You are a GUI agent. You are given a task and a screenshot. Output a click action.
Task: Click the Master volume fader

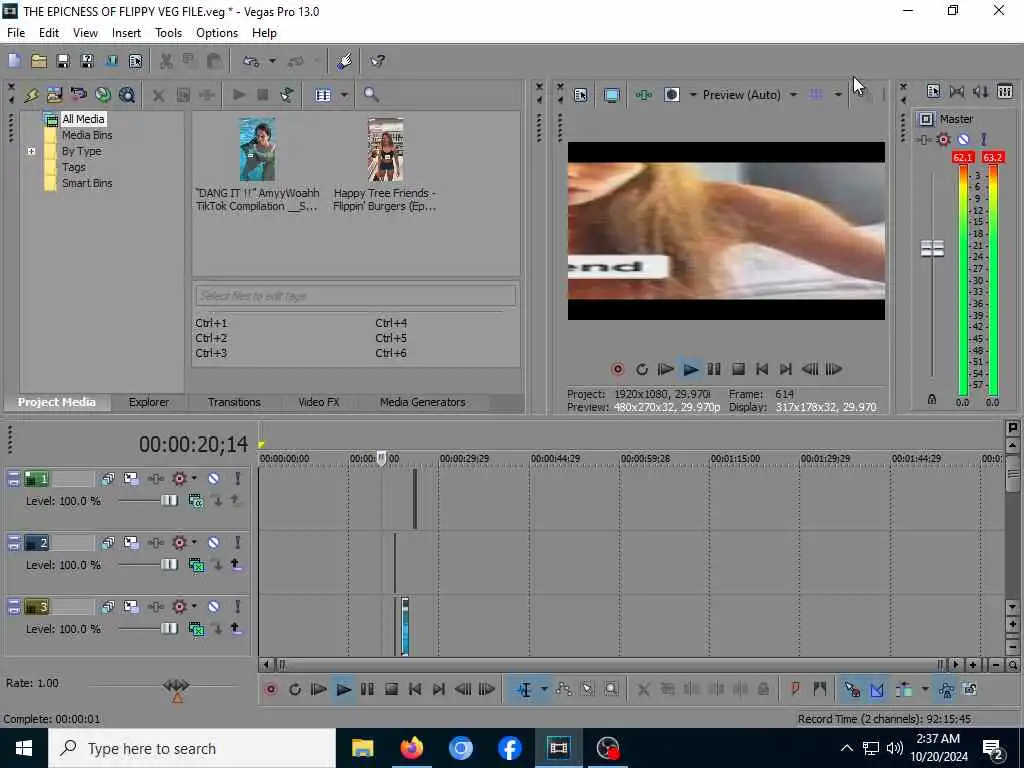(x=932, y=248)
